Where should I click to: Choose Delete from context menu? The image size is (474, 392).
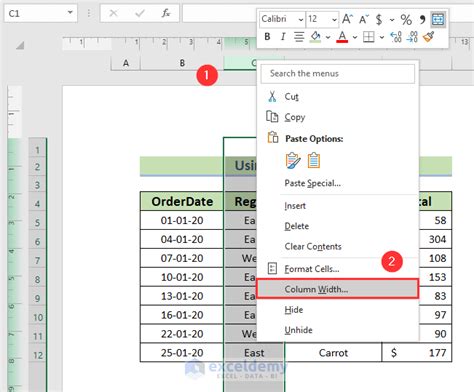point(338,226)
